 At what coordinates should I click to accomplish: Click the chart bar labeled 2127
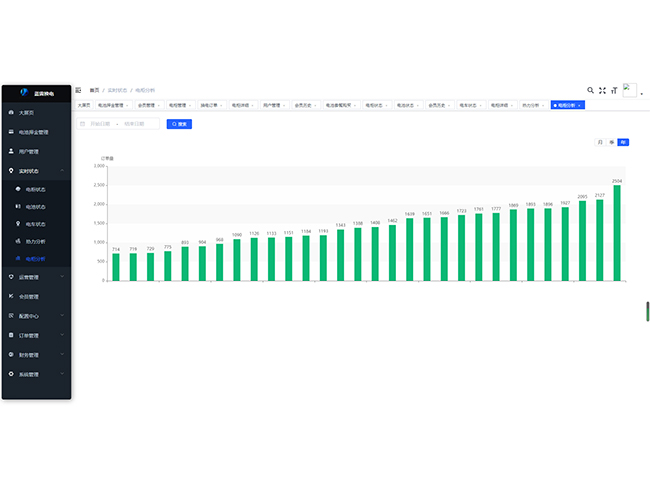tap(599, 240)
